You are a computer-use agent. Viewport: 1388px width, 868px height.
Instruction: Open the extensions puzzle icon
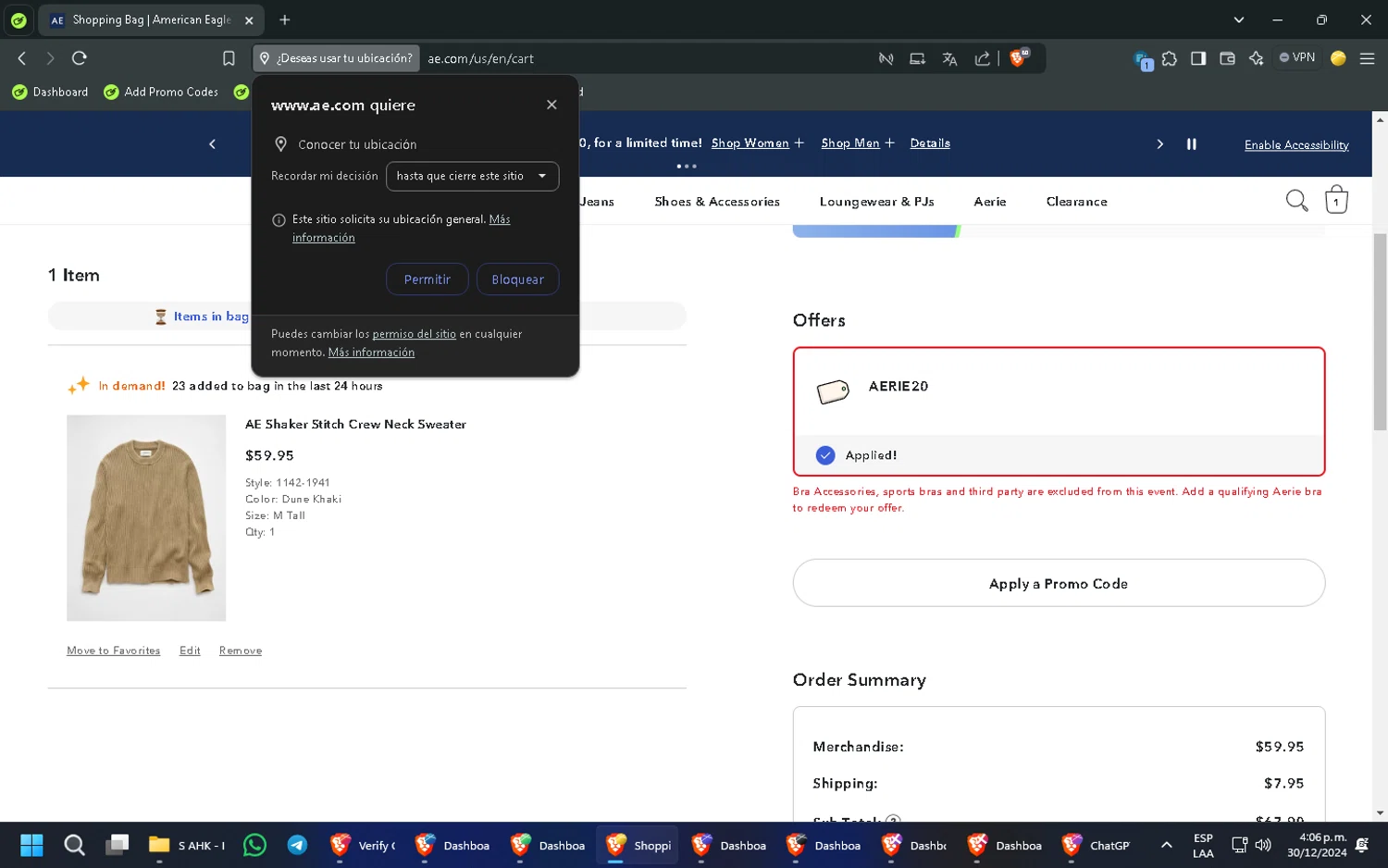(x=1170, y=58)
